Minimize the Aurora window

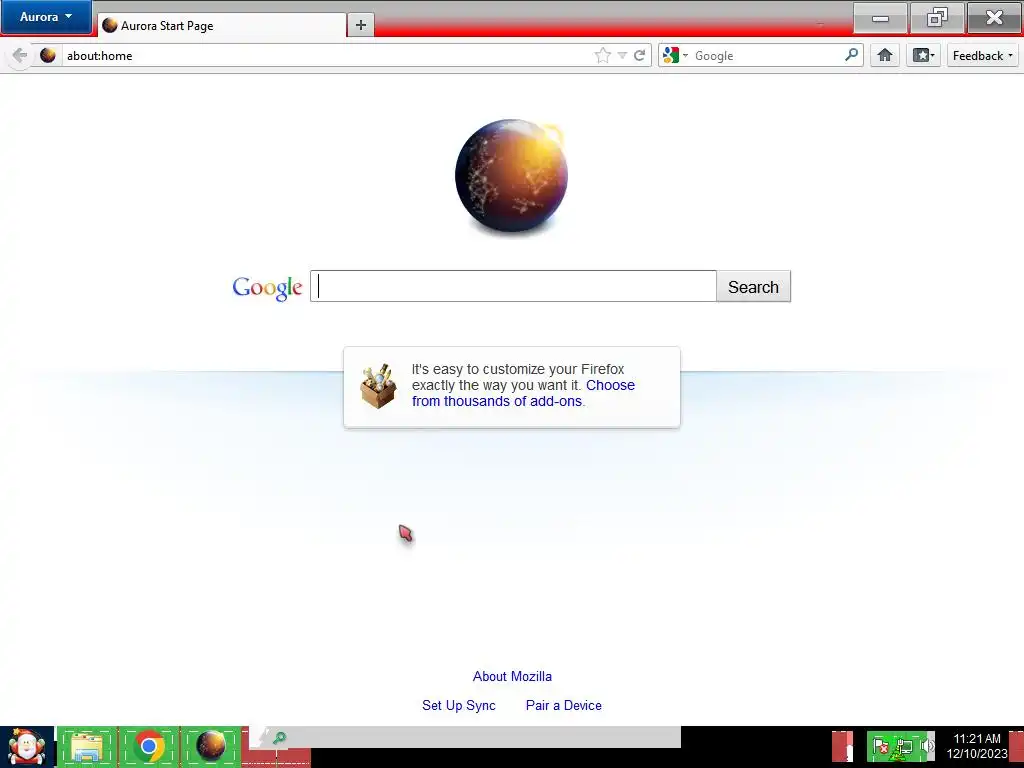880,18
